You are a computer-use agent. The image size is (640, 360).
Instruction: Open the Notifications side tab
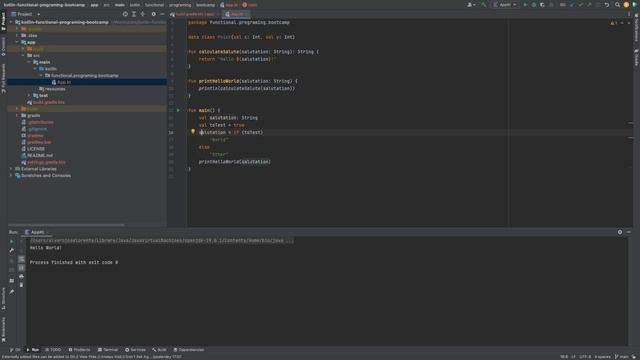pos(636,28)
